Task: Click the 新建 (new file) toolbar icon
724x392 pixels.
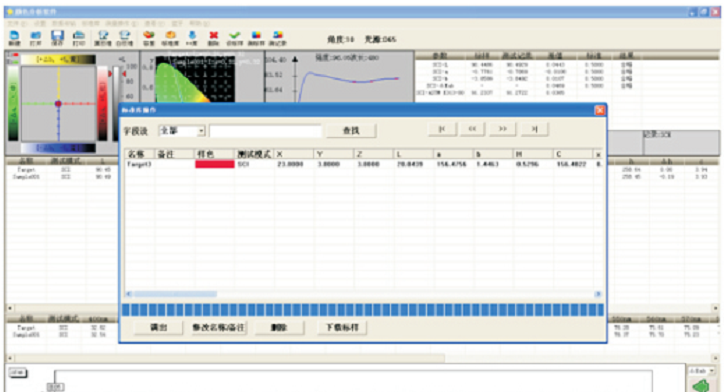Action: [14, 38]
